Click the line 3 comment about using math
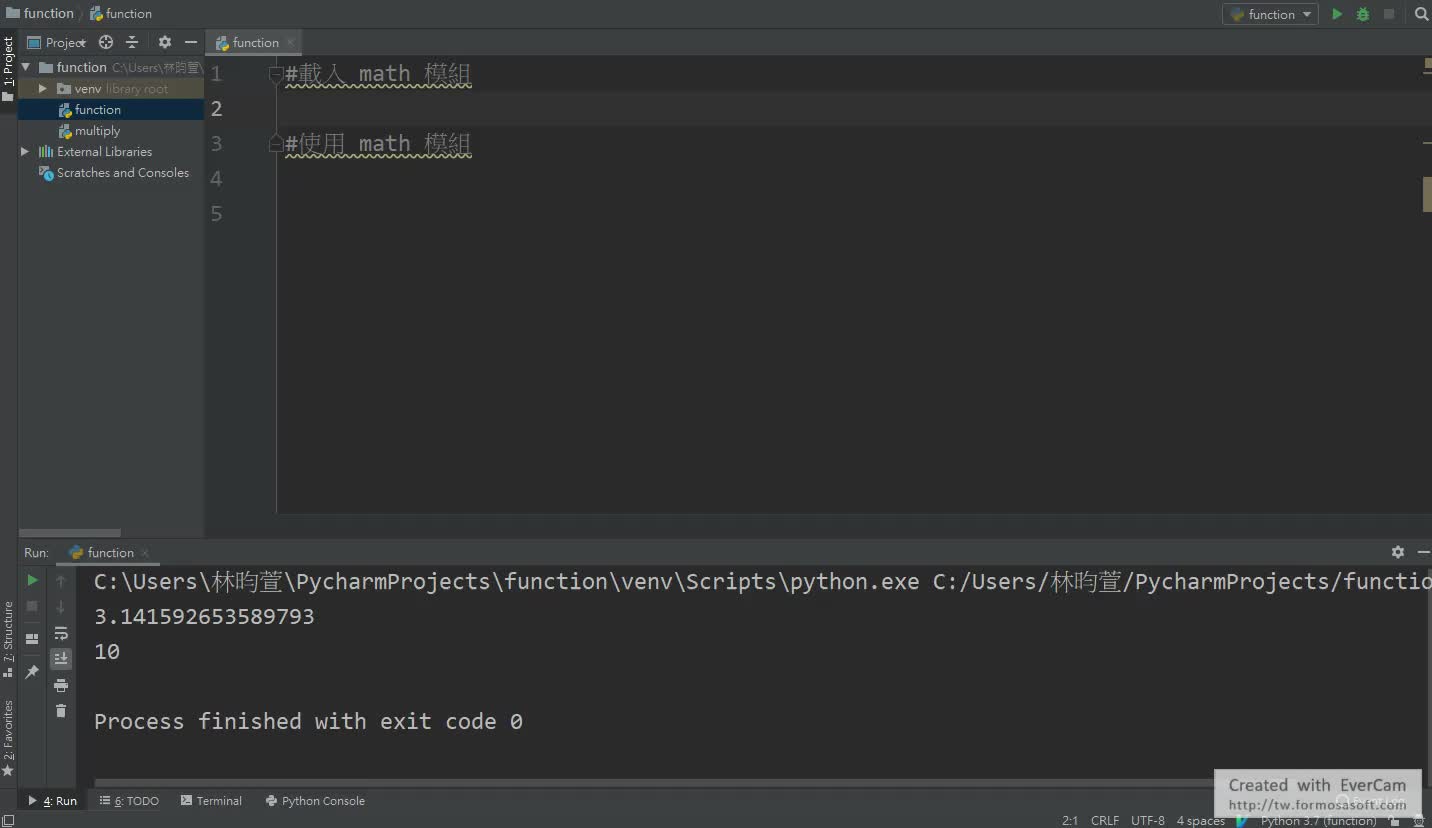 tap(378, 144)
